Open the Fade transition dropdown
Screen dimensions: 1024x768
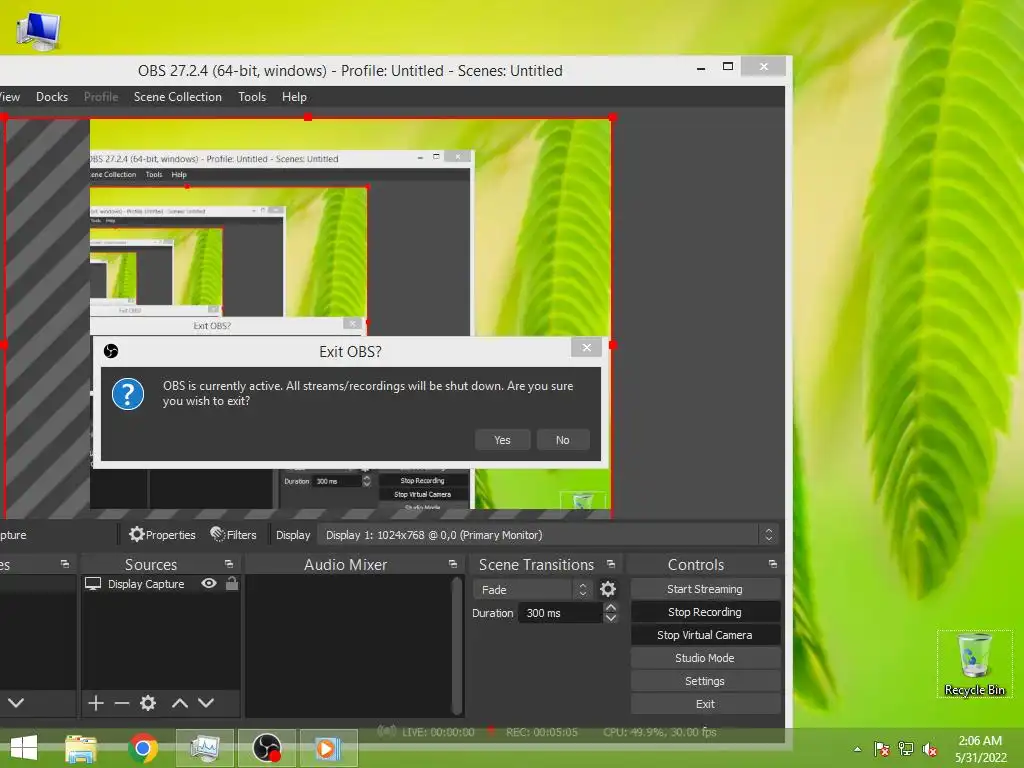pos(532,590)
